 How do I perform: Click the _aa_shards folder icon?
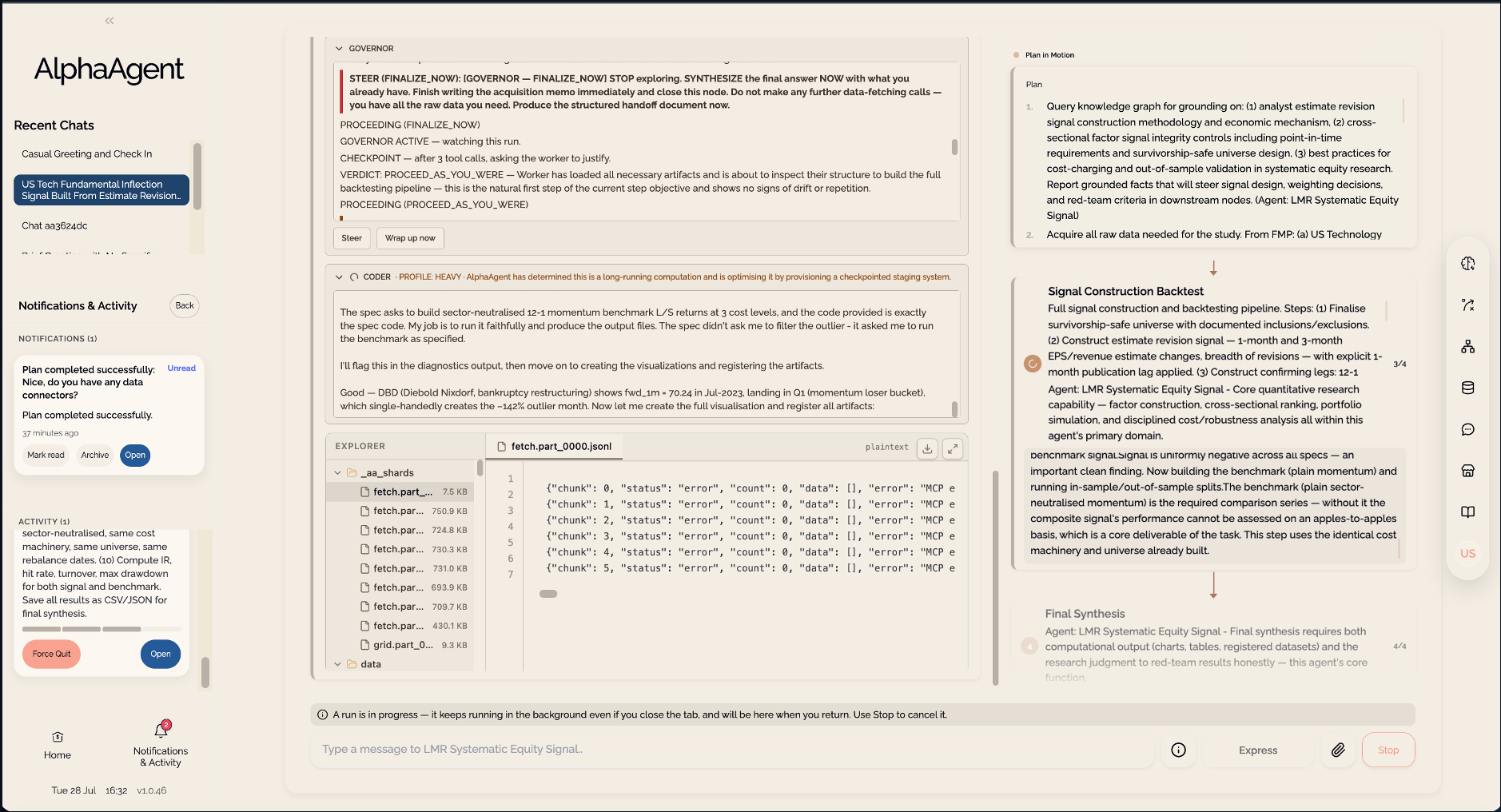click(352, 473)
